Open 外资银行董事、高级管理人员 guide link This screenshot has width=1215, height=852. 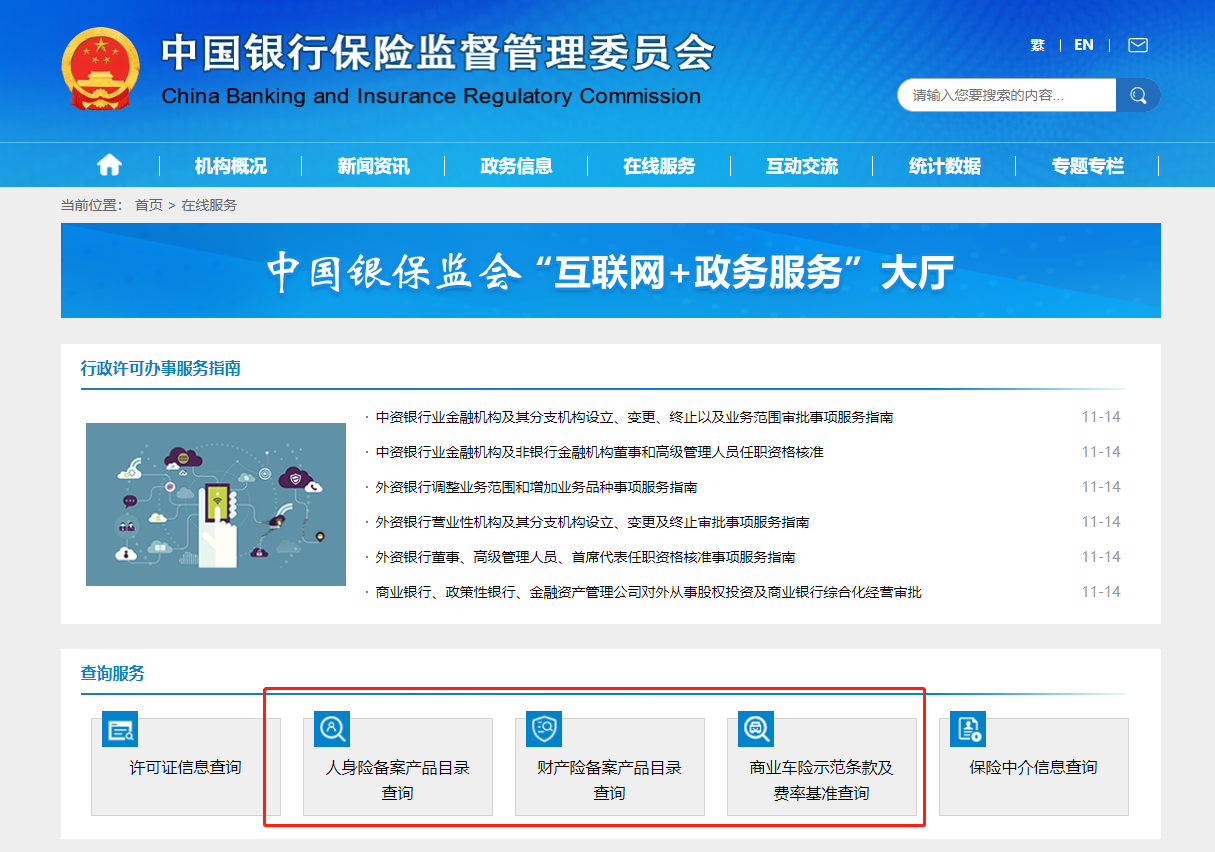[585, 557]
